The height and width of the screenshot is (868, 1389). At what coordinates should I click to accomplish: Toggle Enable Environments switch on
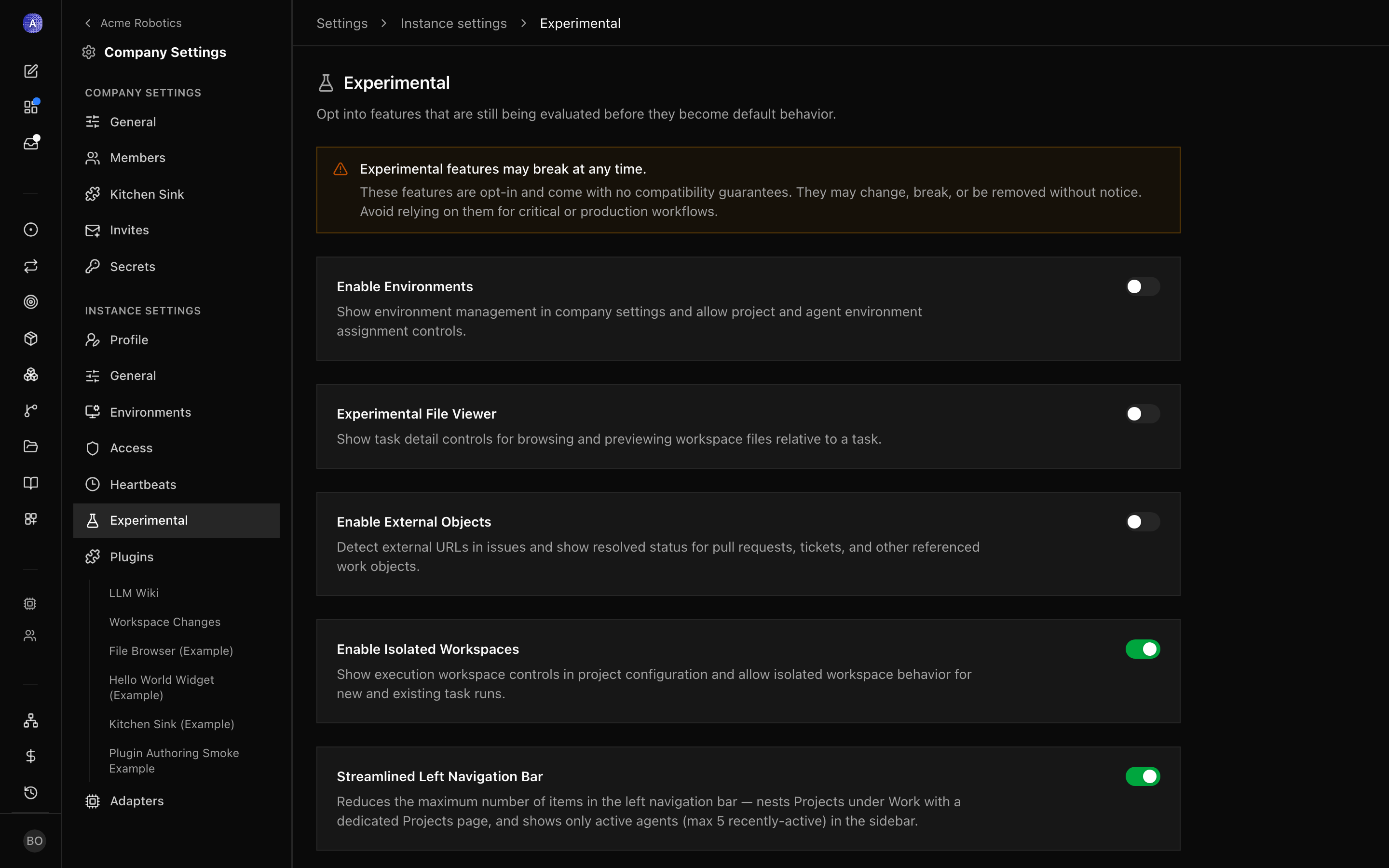(1142, 286)
